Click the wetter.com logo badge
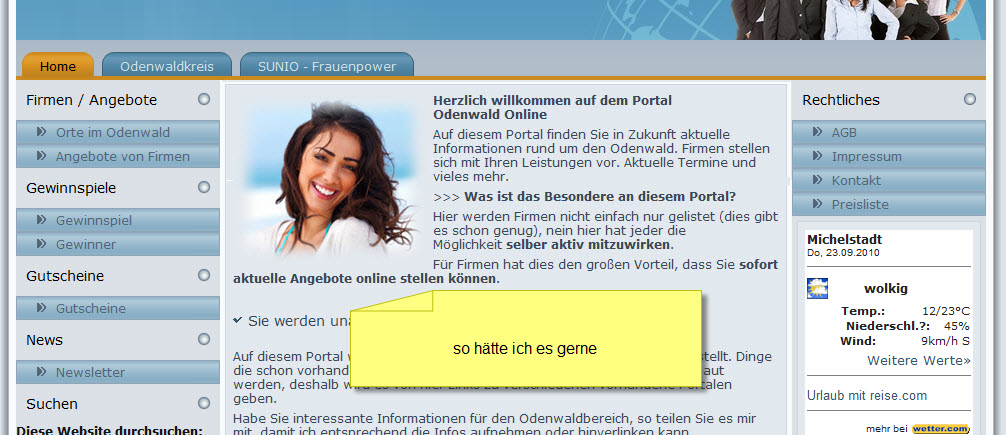The image size is (1006, 435). (940, 429)
